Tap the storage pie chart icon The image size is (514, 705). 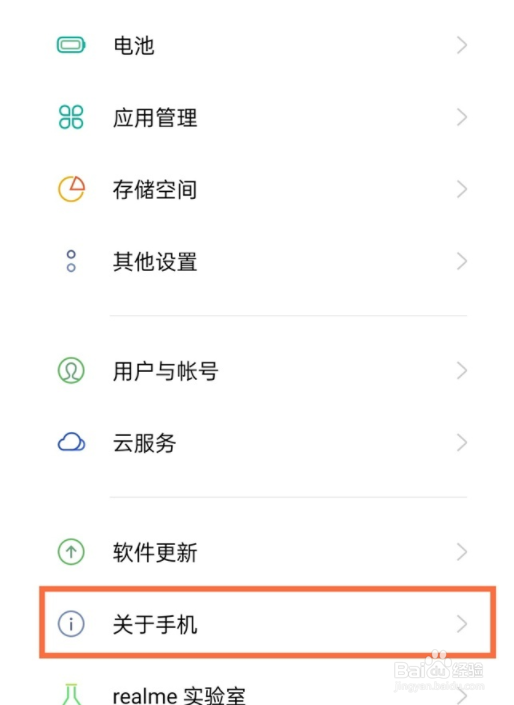pos(71,189)
